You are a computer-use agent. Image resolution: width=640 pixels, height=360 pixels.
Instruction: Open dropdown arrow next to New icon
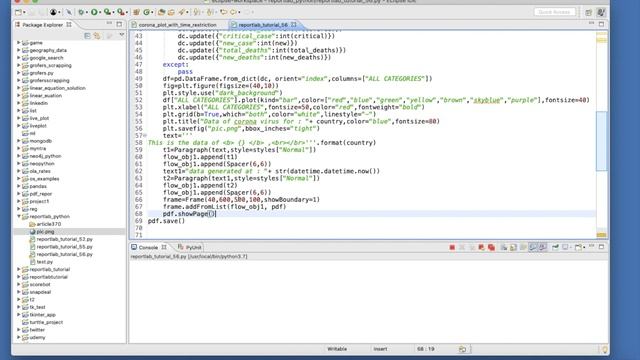(x=24, y=13)
